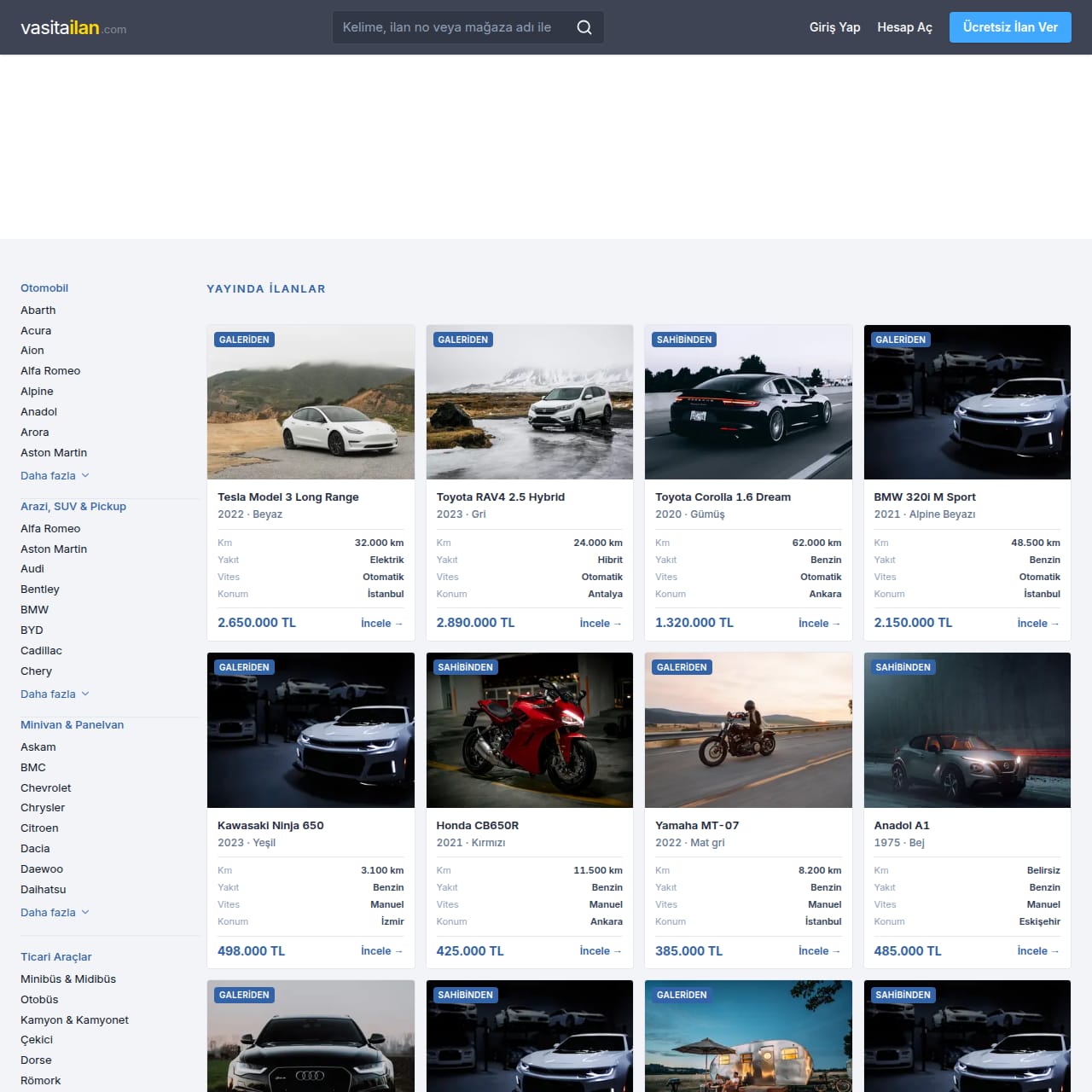Select BYD brand
The width and height of the screenshot is (1092, 1092).
point(32,630)
